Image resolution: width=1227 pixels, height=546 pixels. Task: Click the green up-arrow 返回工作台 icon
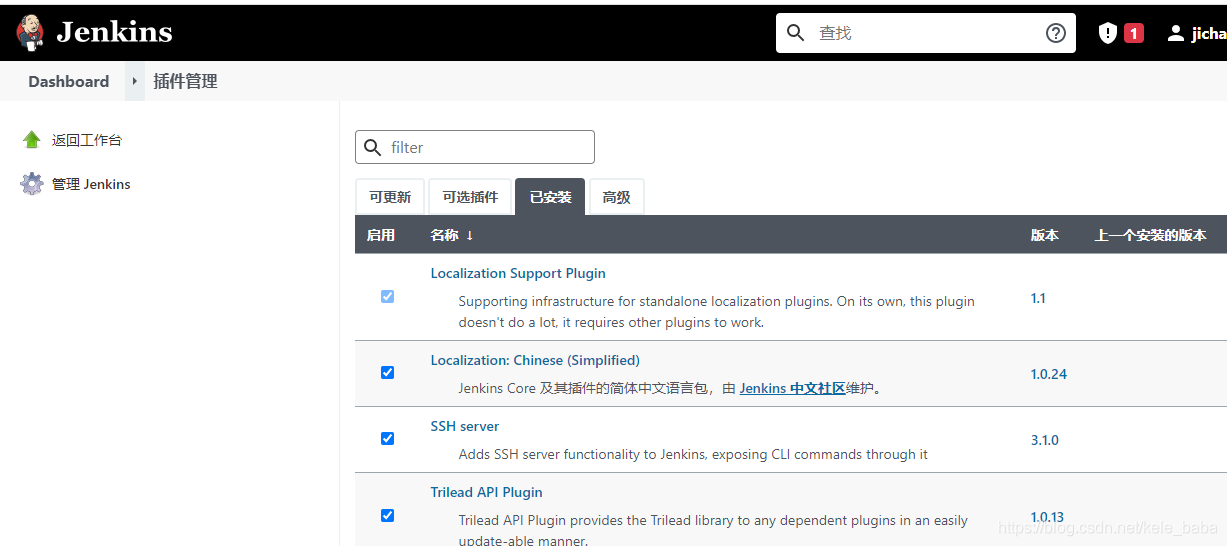[32, 140]
